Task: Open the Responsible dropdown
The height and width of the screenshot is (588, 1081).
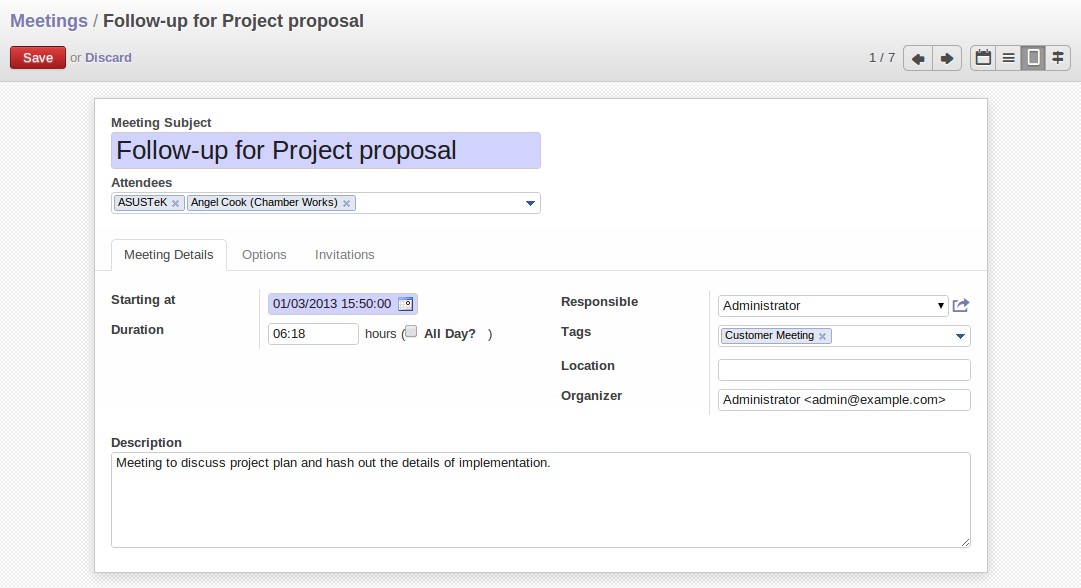Action: [833, 305]
